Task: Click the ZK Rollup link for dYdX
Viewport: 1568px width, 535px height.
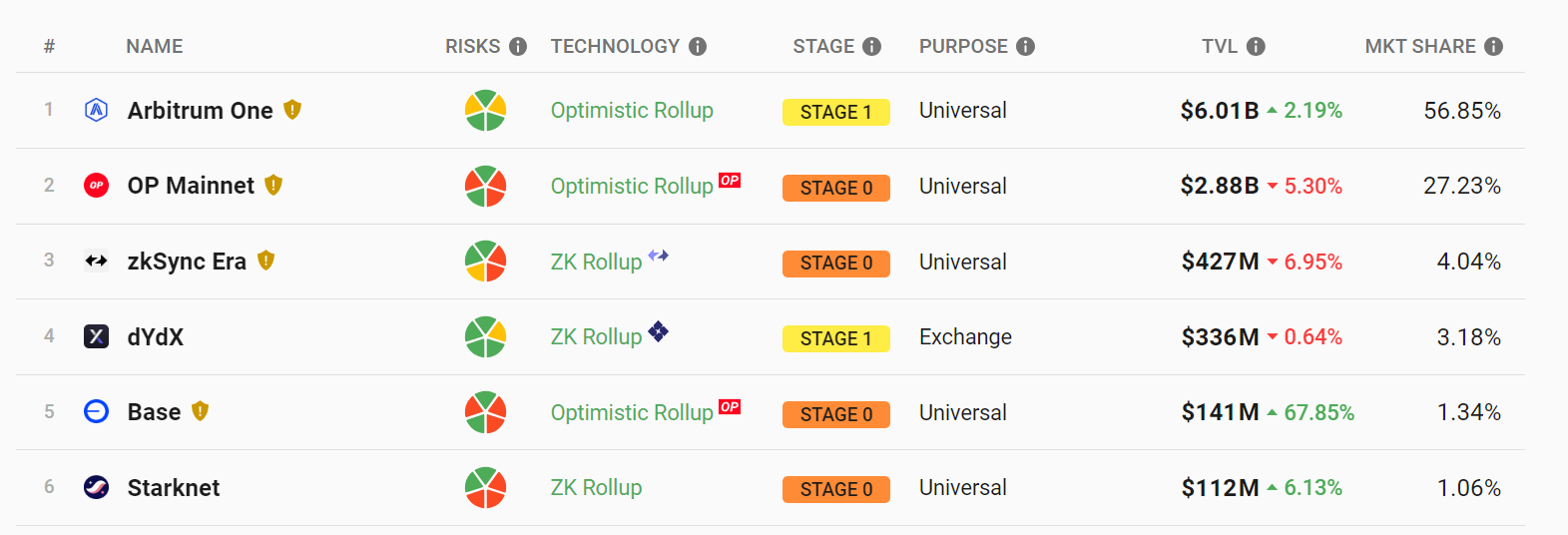Action: 596,337
